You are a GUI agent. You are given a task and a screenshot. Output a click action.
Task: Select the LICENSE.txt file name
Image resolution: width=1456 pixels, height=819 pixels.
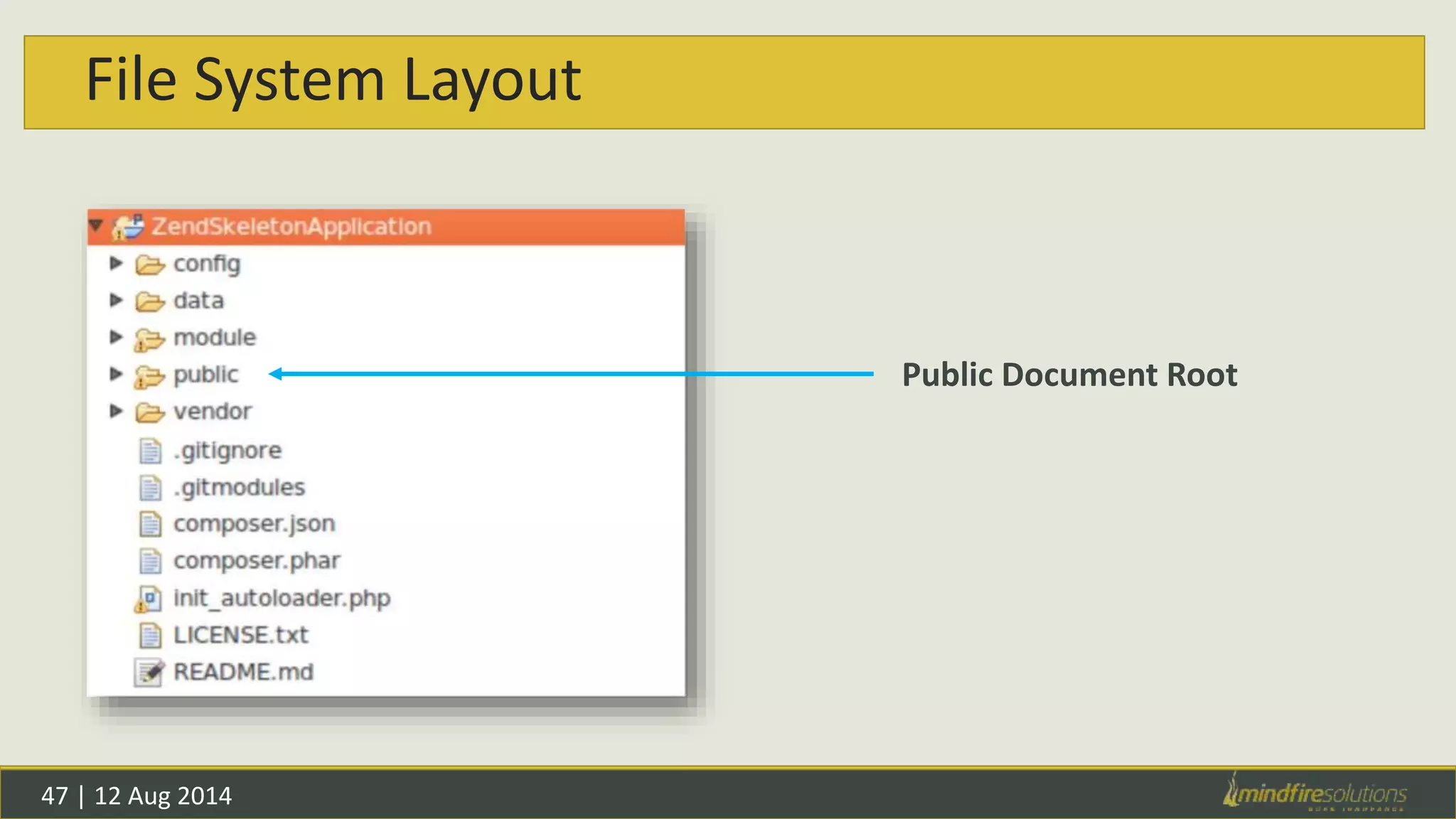(x=241, y=635)
